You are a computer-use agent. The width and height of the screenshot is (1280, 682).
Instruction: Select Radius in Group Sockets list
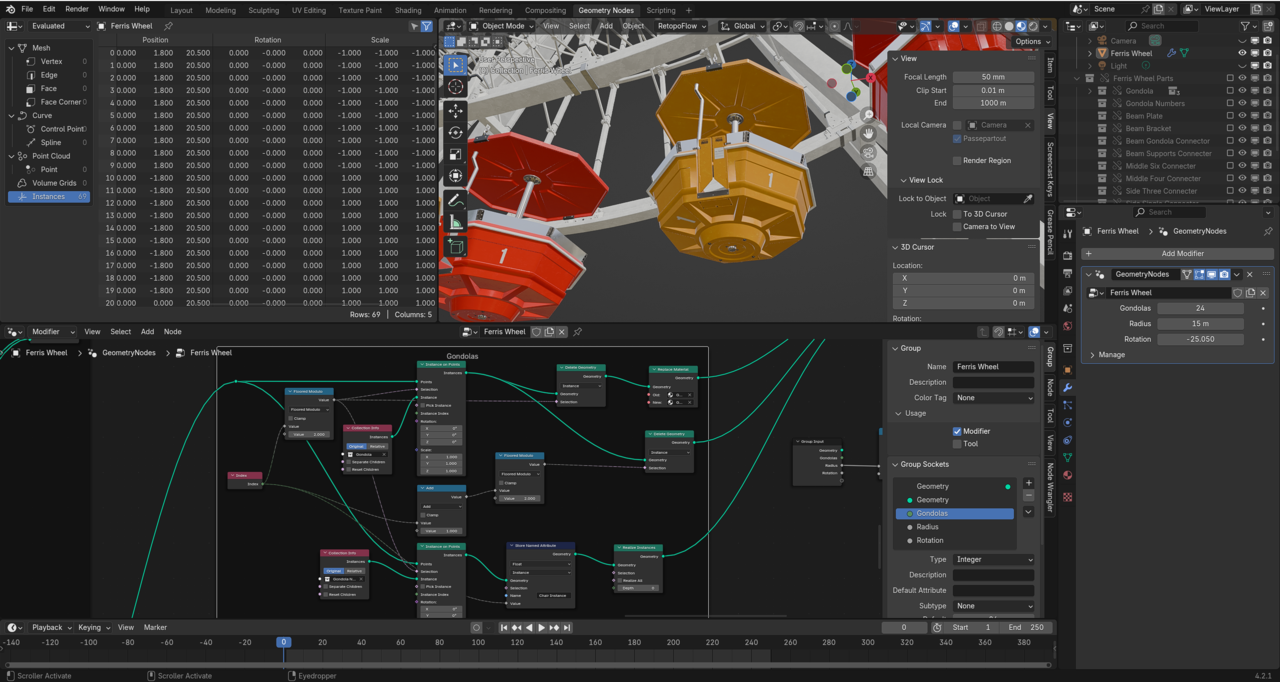click(x=927, y=527)
